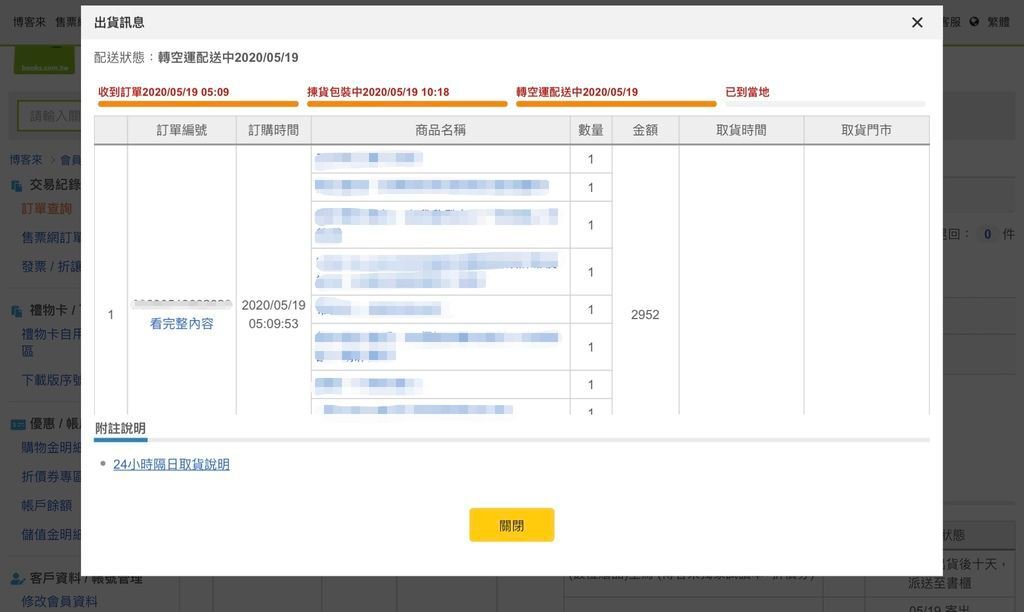Click 博客來 link in background top bar
The width and height of the screenshot is (1024, 612).
click(x=29, y=22)
